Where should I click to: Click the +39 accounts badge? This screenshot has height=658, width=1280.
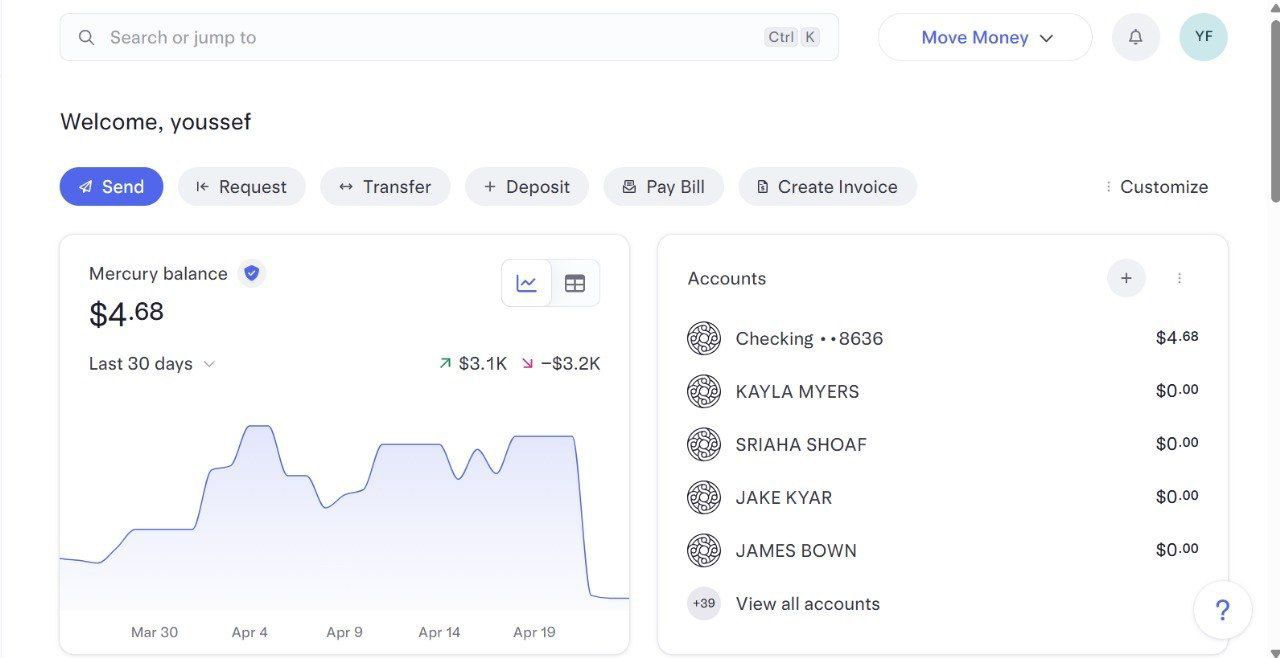[x=704, y=603]
